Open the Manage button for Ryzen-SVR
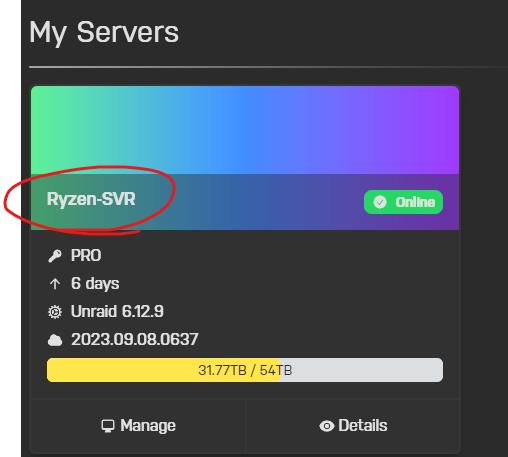 138,426
